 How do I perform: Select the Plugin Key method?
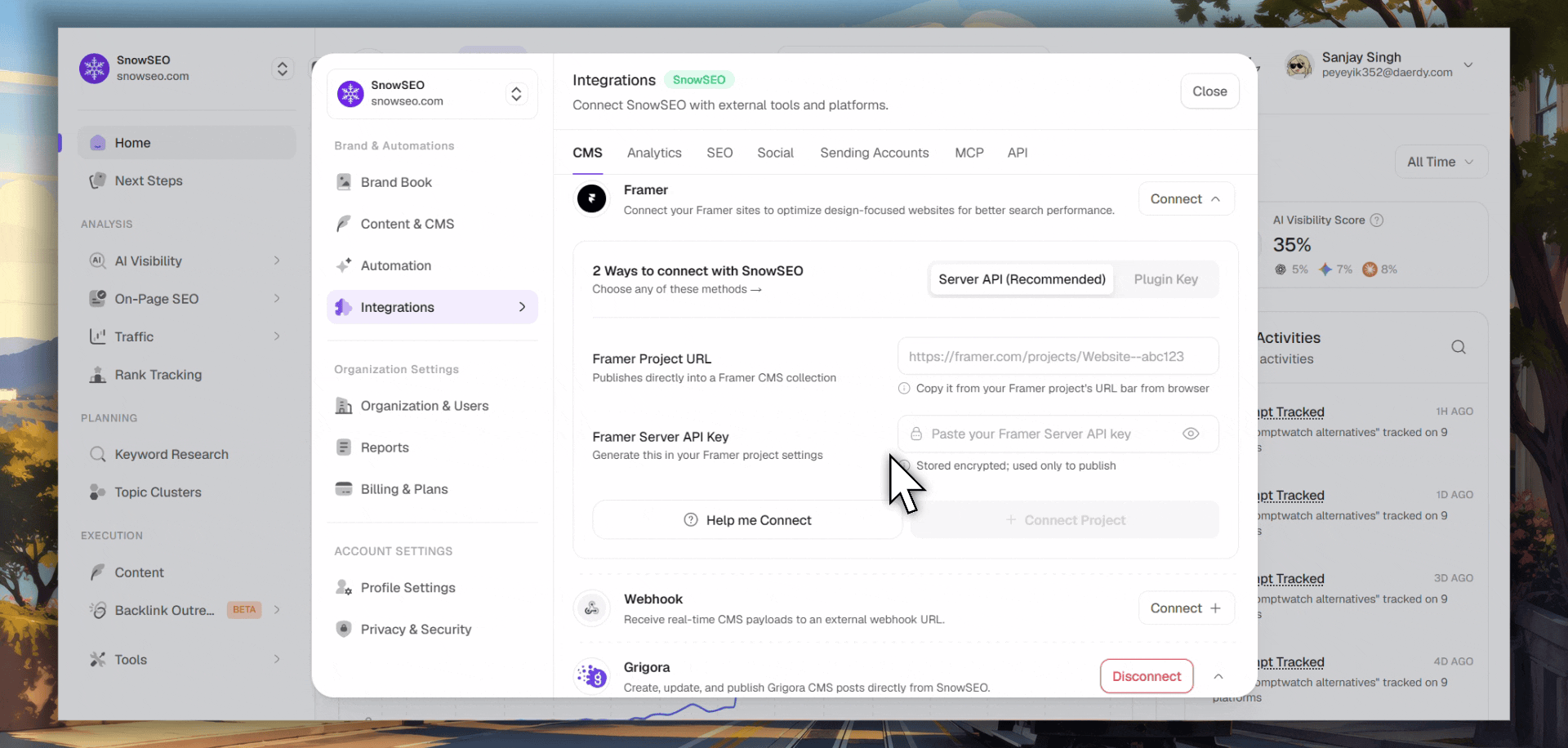click(x=1165, y=279)
